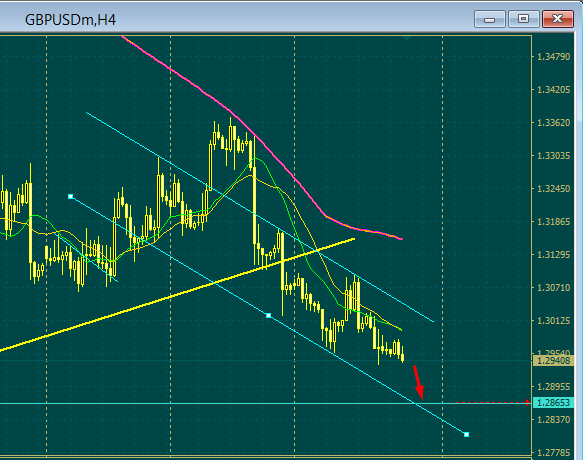This screenshot has height=460, width=583.
Task: Minimize the GBPUSDm,H4 chart window
Action: [490, 19]
